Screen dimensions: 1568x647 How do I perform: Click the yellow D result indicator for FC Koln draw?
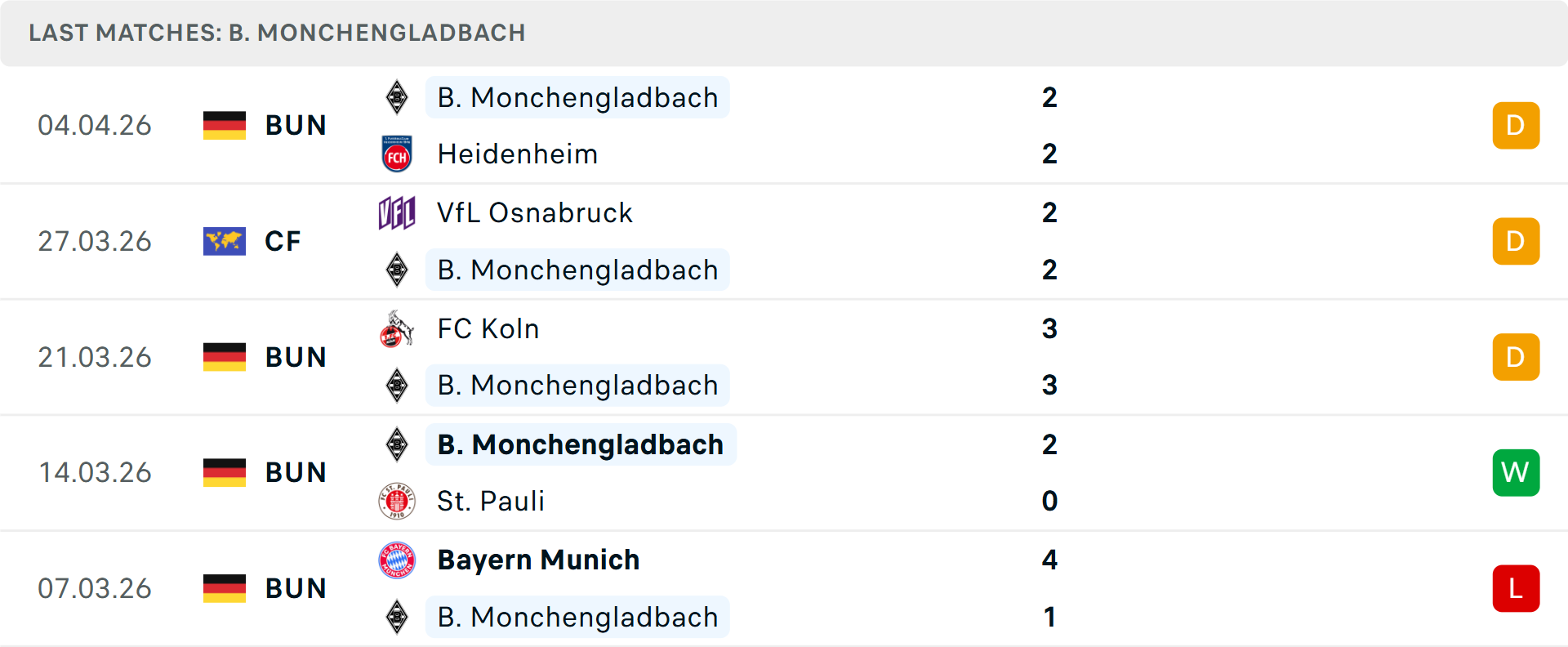1516,357
